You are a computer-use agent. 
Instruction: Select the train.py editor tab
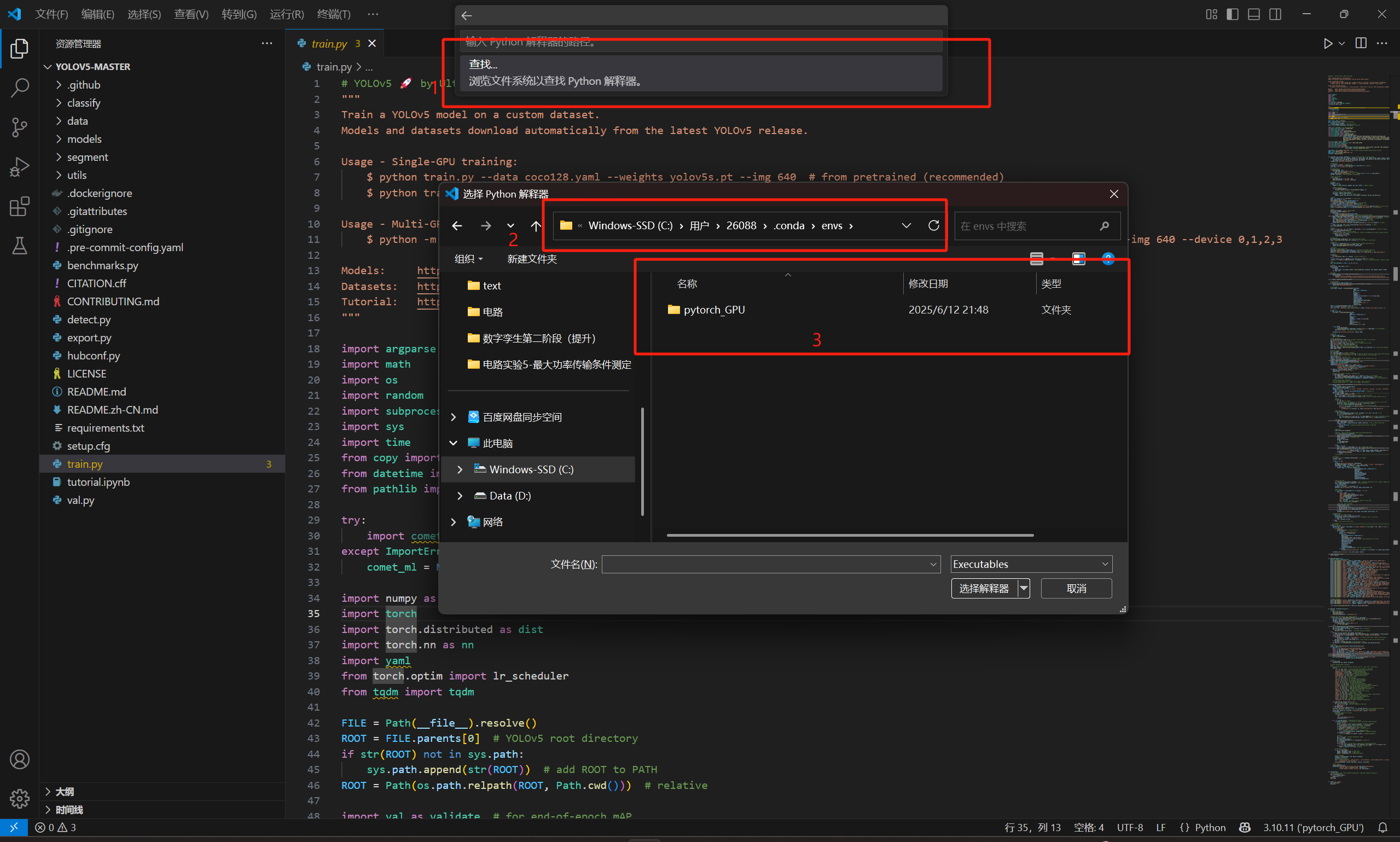[329, 44]
